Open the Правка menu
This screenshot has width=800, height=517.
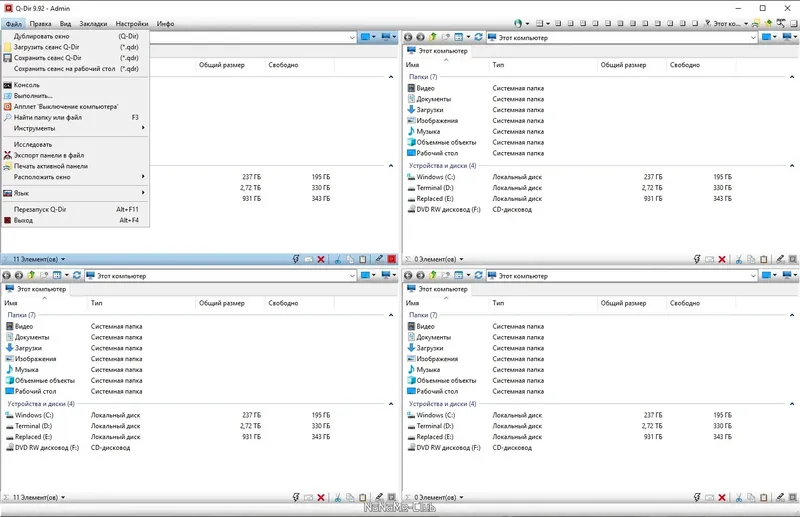click(40, 23)
